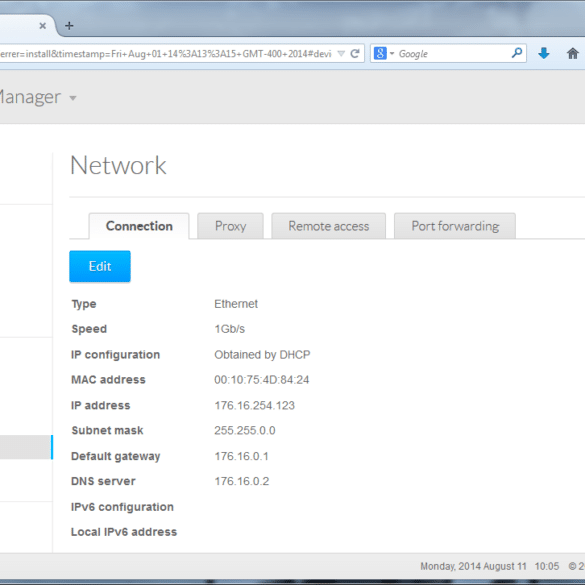
Task: Select IP address value 176.16.254.123
Action: pyautogui.click(x=254, y=406)
